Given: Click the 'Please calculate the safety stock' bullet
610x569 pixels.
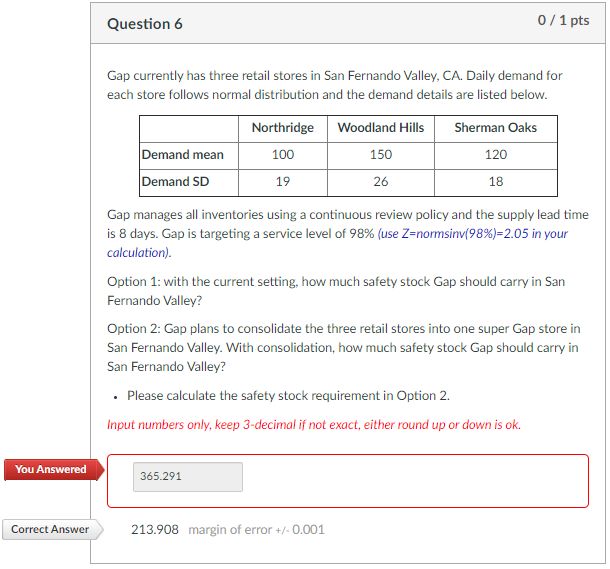Looking at the screenshot, I should [288, 396].
